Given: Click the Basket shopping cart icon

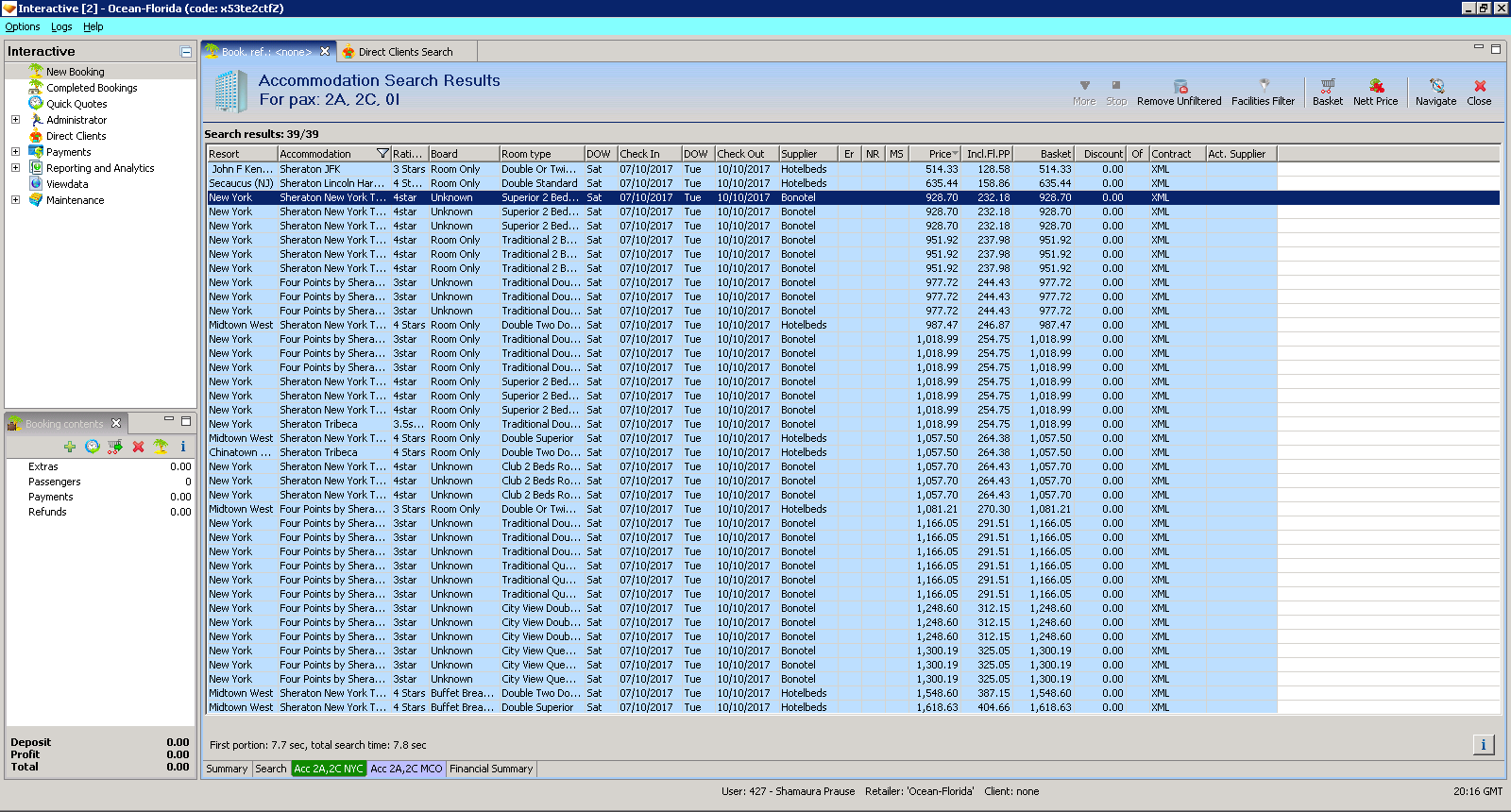Looking at the screenshot, I should pyautogui.click(x=1327, y=87).
